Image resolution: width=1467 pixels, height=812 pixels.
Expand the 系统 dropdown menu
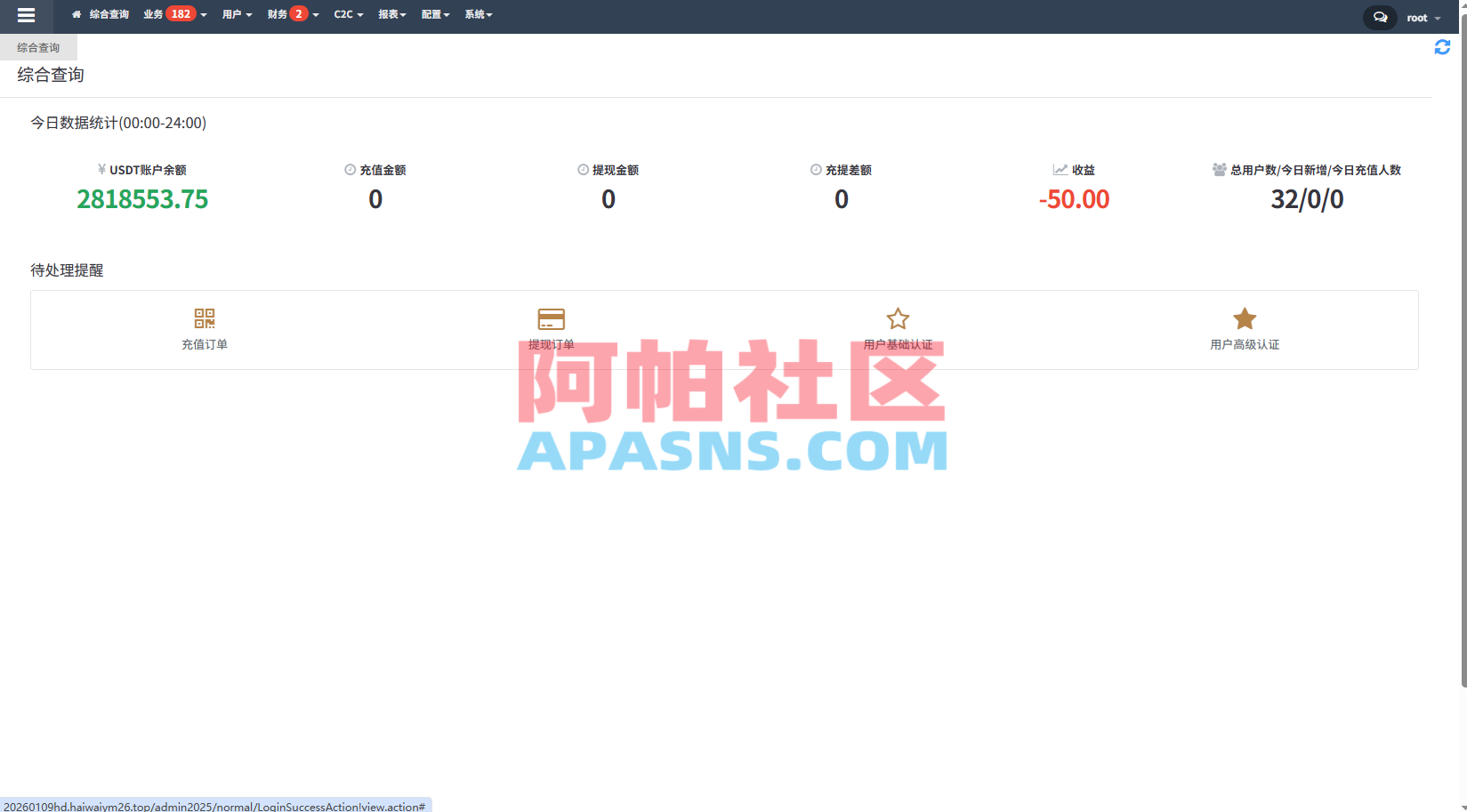pyautogui.click(x=479, y=14)
